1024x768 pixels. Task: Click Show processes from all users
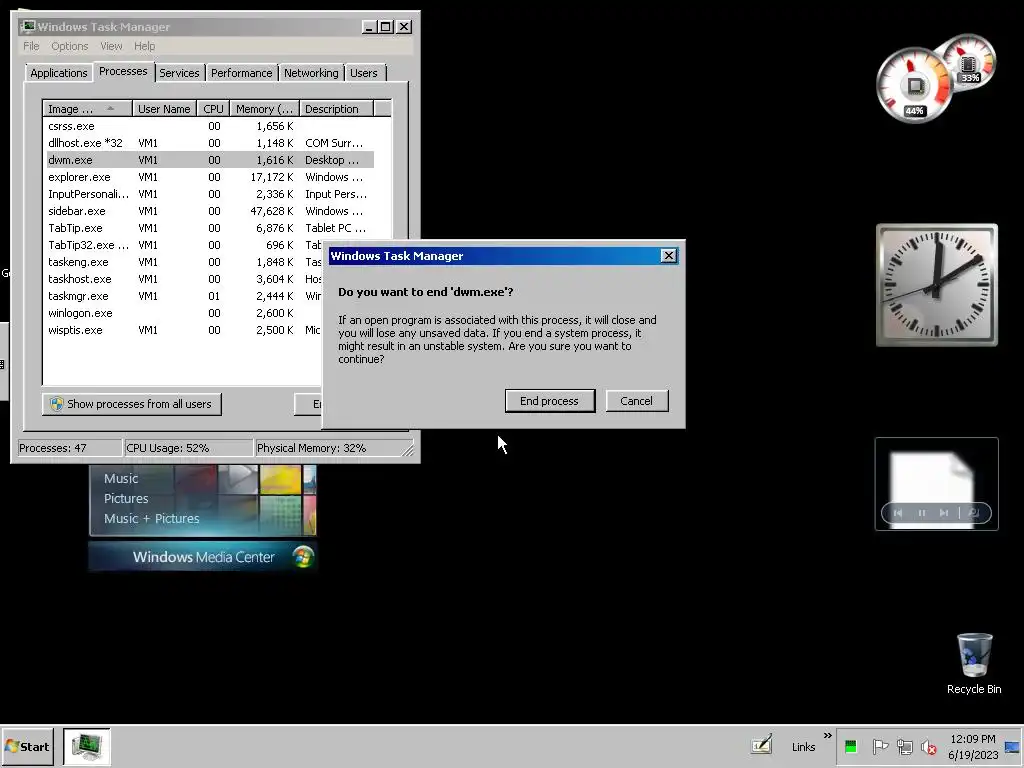[x=132, y=404]
